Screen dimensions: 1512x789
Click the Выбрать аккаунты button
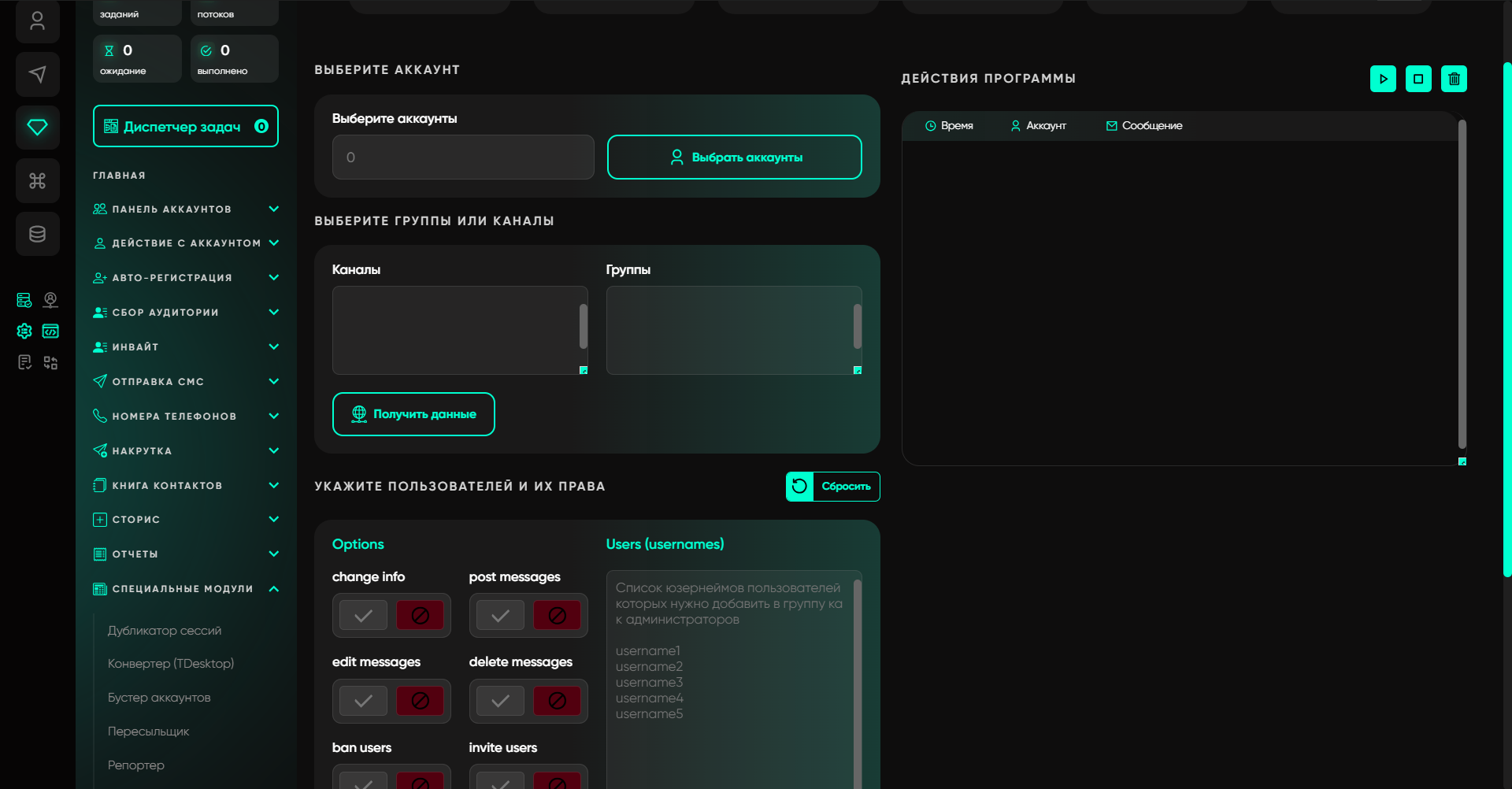coord(734,157)
